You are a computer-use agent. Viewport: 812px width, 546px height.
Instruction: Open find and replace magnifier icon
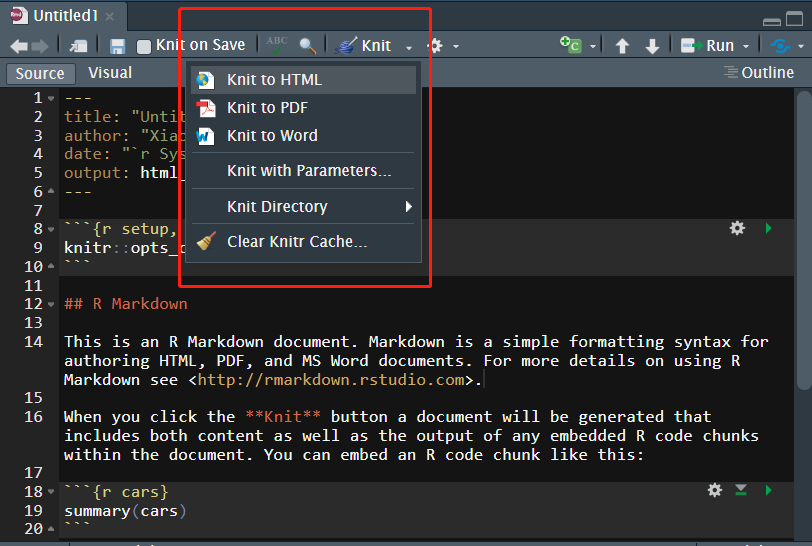(308, 46)
